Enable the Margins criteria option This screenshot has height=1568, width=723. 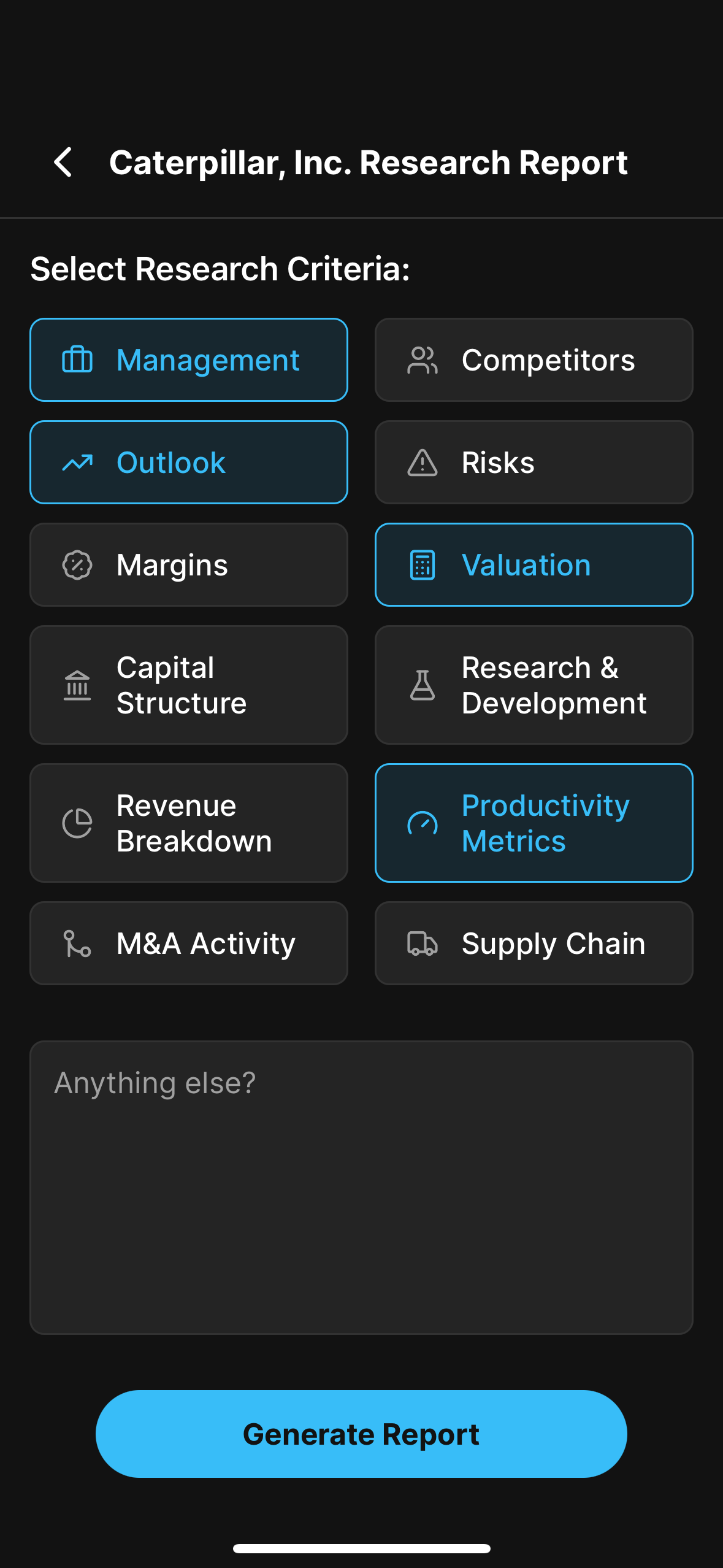coord(189,565)
